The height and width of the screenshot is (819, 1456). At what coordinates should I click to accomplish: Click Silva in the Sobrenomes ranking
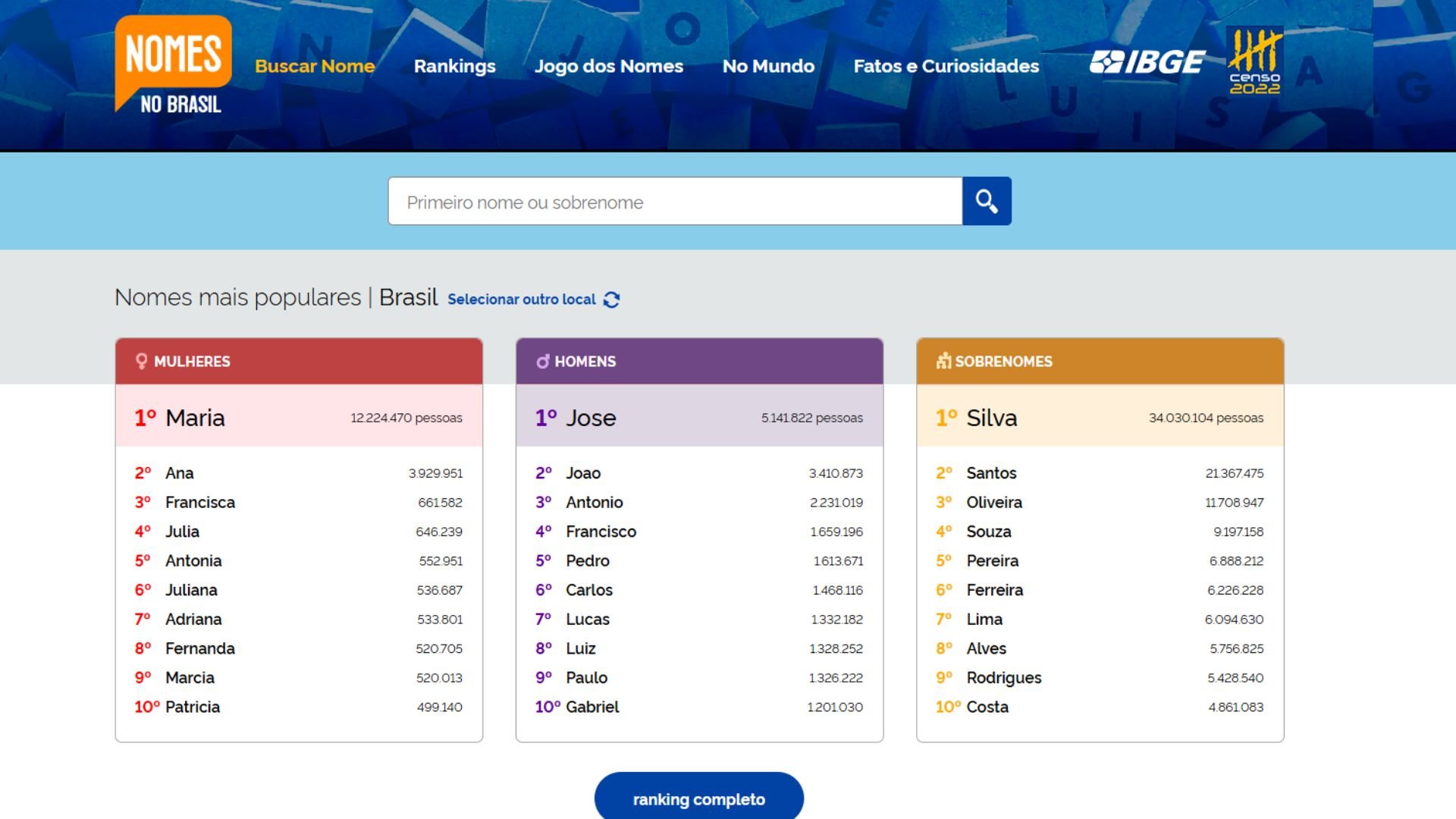[991, 418]
